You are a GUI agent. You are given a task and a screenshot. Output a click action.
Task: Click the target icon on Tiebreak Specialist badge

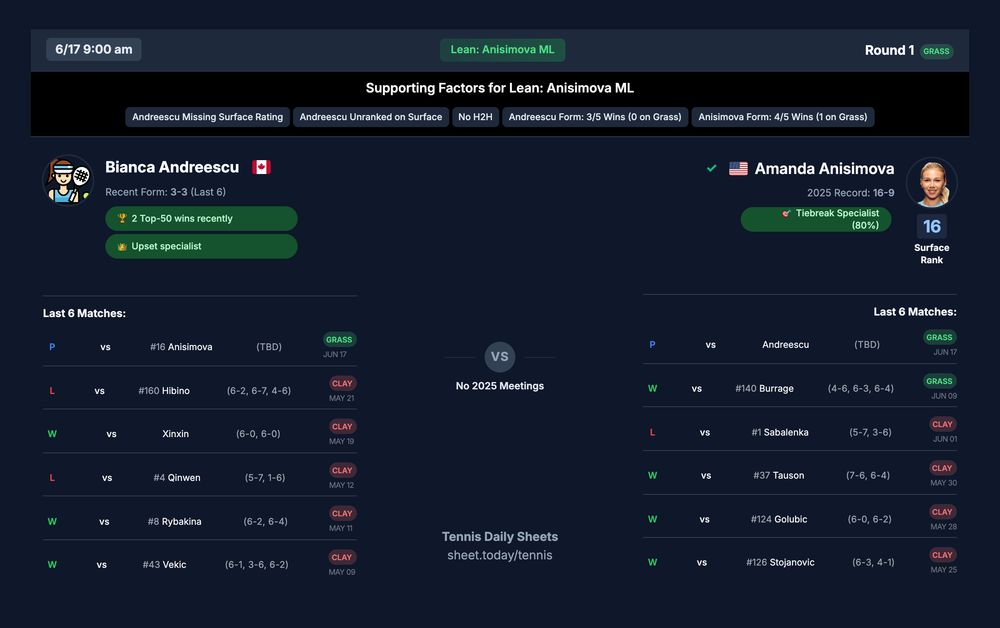click(x=786, y=213)
